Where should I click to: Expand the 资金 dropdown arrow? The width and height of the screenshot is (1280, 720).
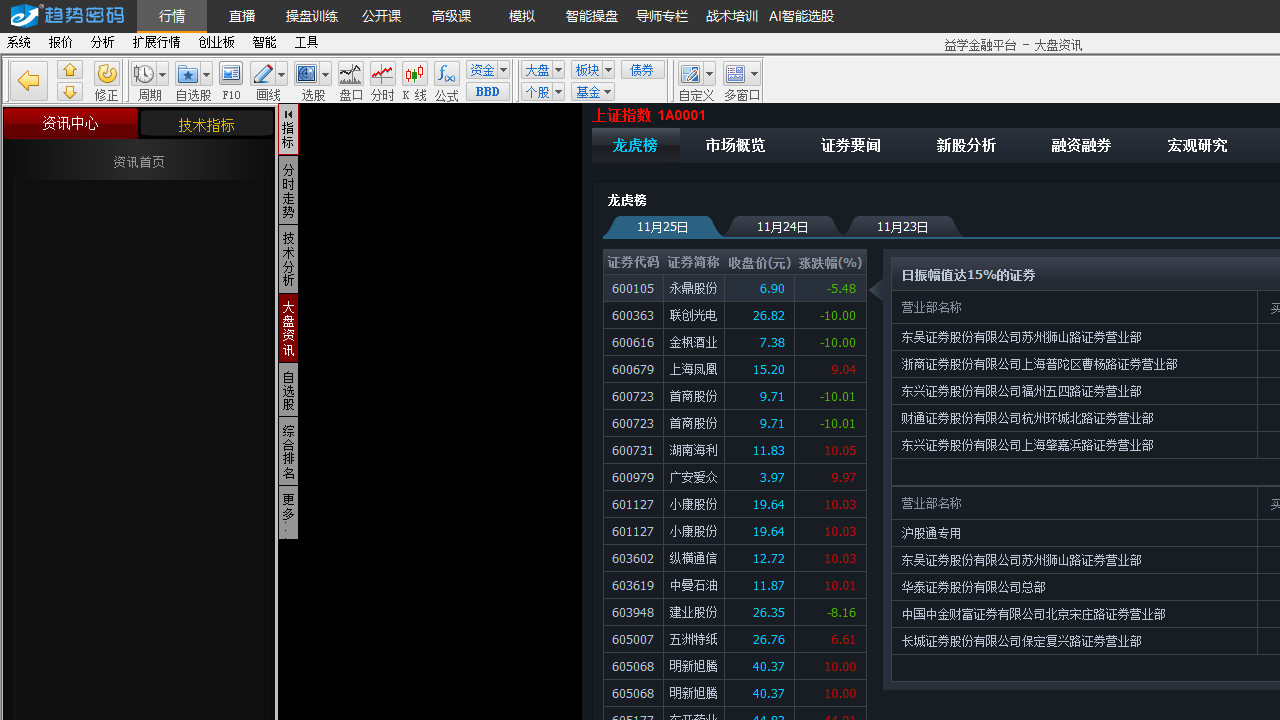pos(503,69)
